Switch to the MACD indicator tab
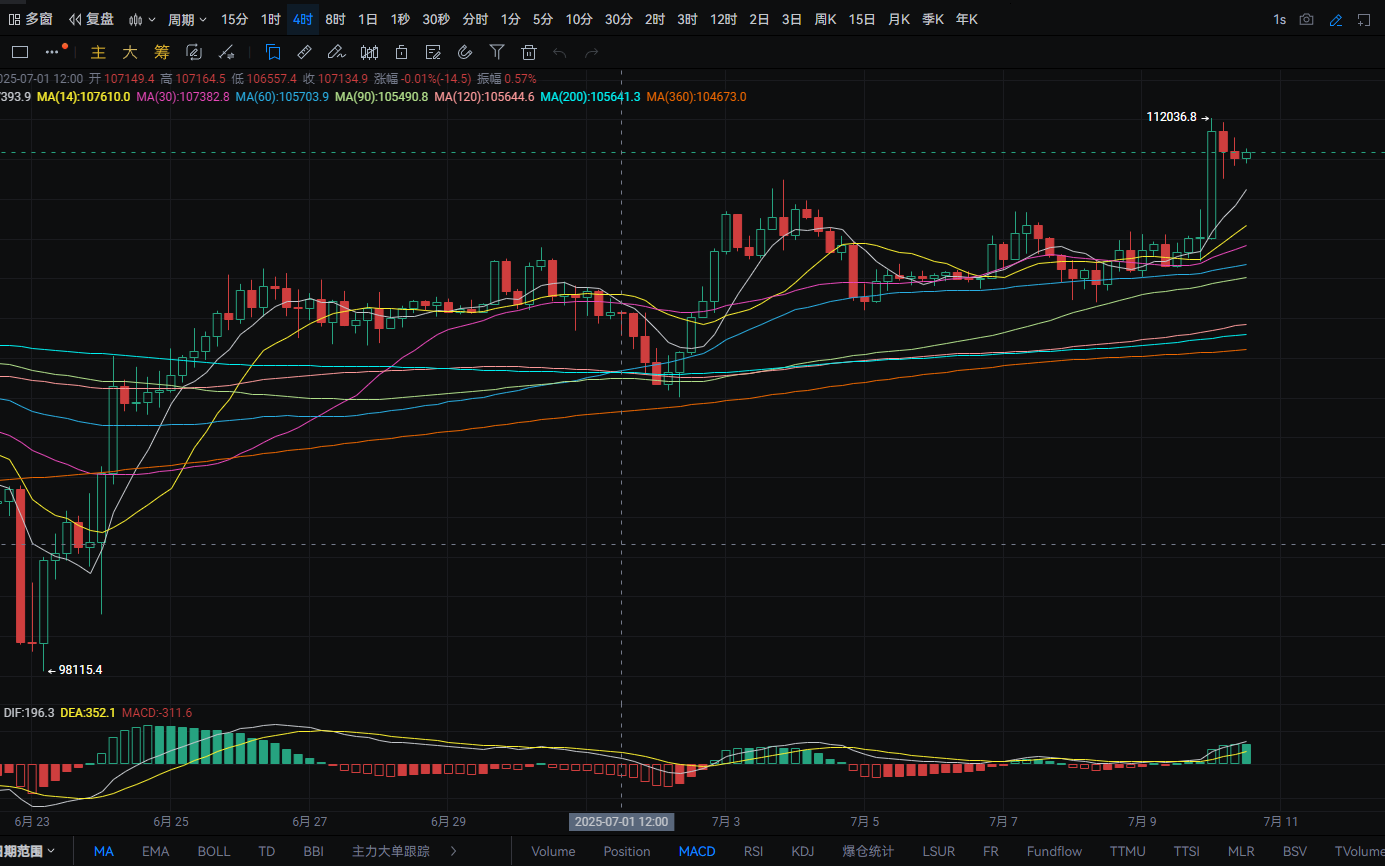Screen dimensions: 1385x866 (697, 851)
